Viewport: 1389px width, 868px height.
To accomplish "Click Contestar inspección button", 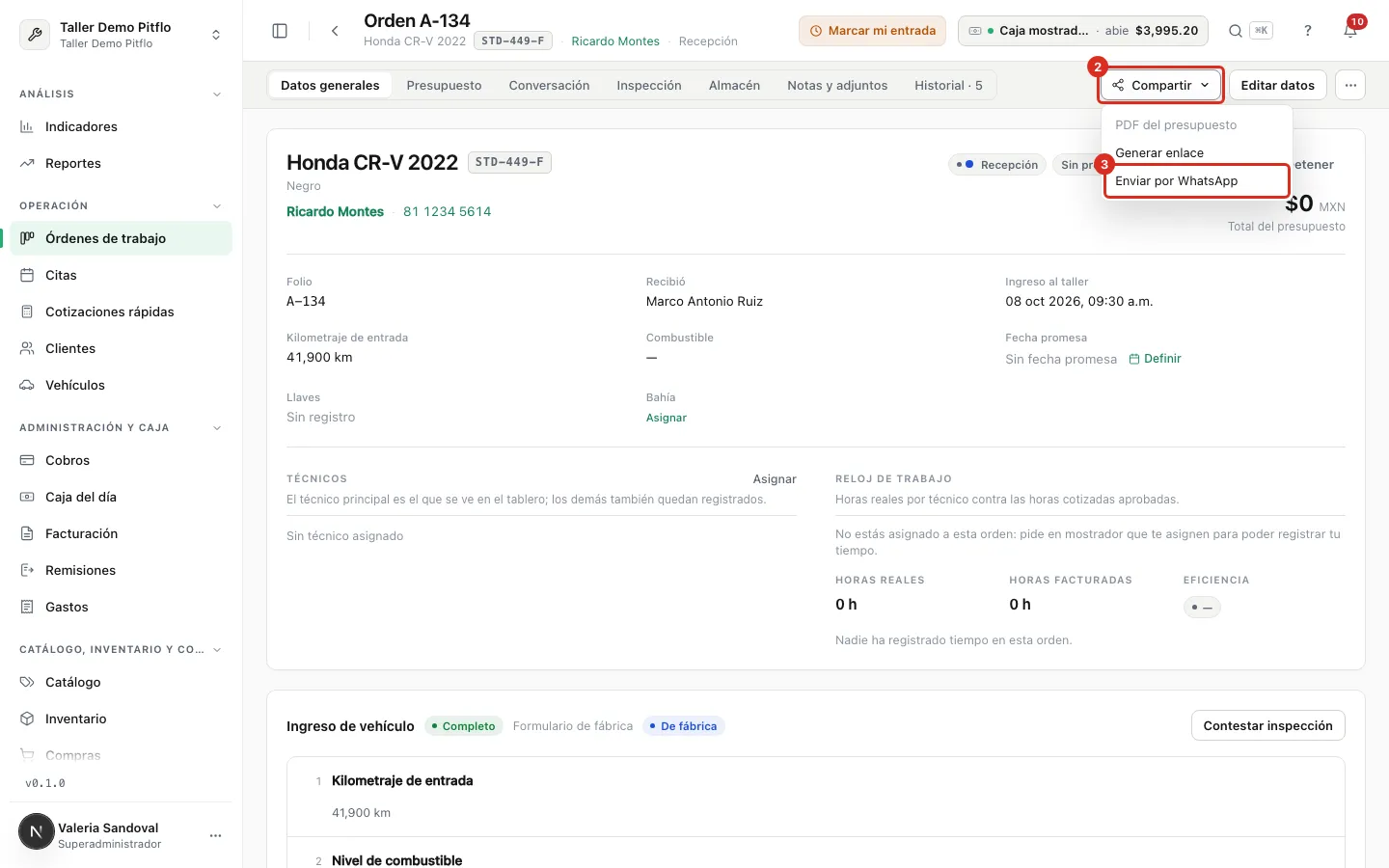I will click(1267, 725).
